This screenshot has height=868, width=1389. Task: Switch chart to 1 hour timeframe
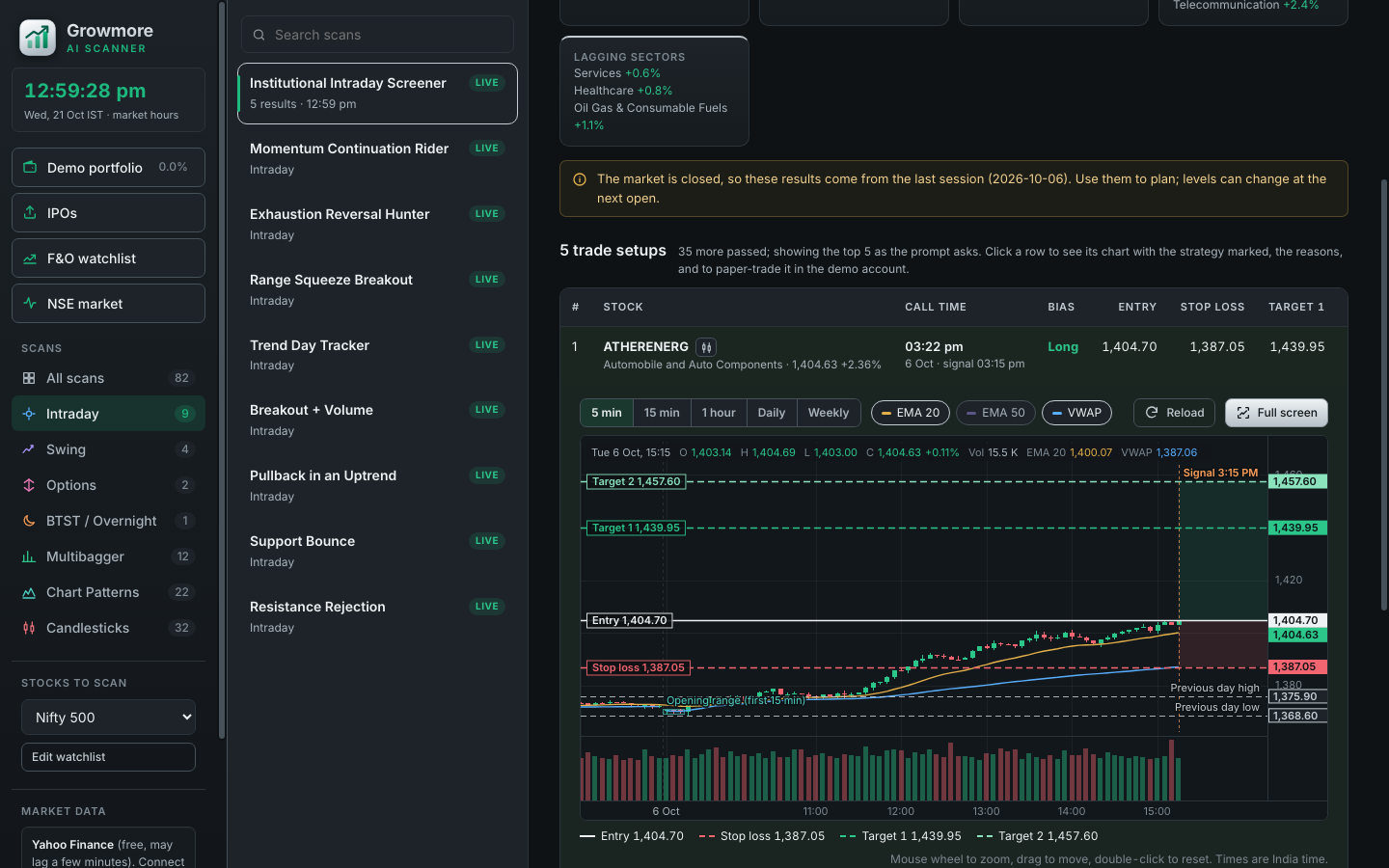tap(719, 413)
